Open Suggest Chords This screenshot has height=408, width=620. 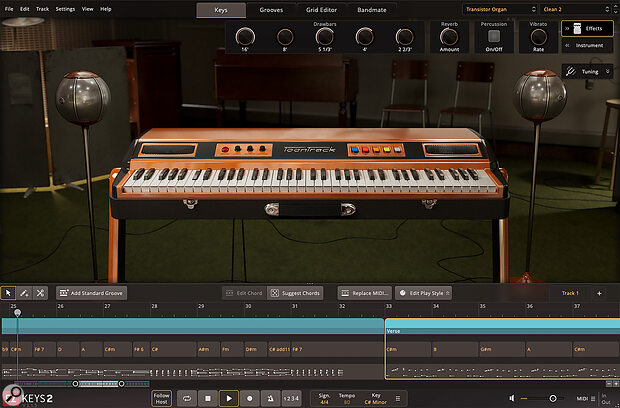click(x=295, y=293)
